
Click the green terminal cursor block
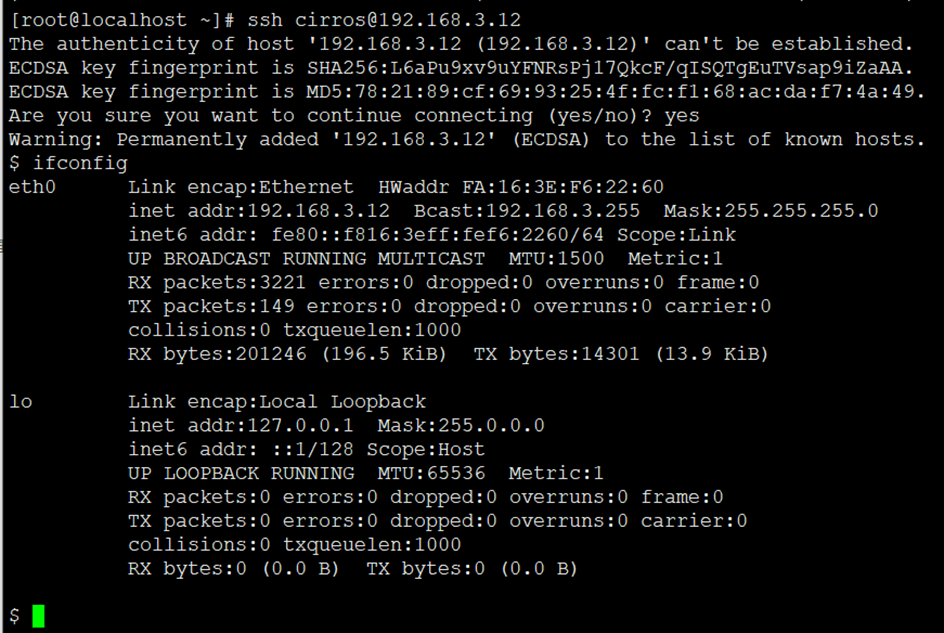tap(38, 616)
